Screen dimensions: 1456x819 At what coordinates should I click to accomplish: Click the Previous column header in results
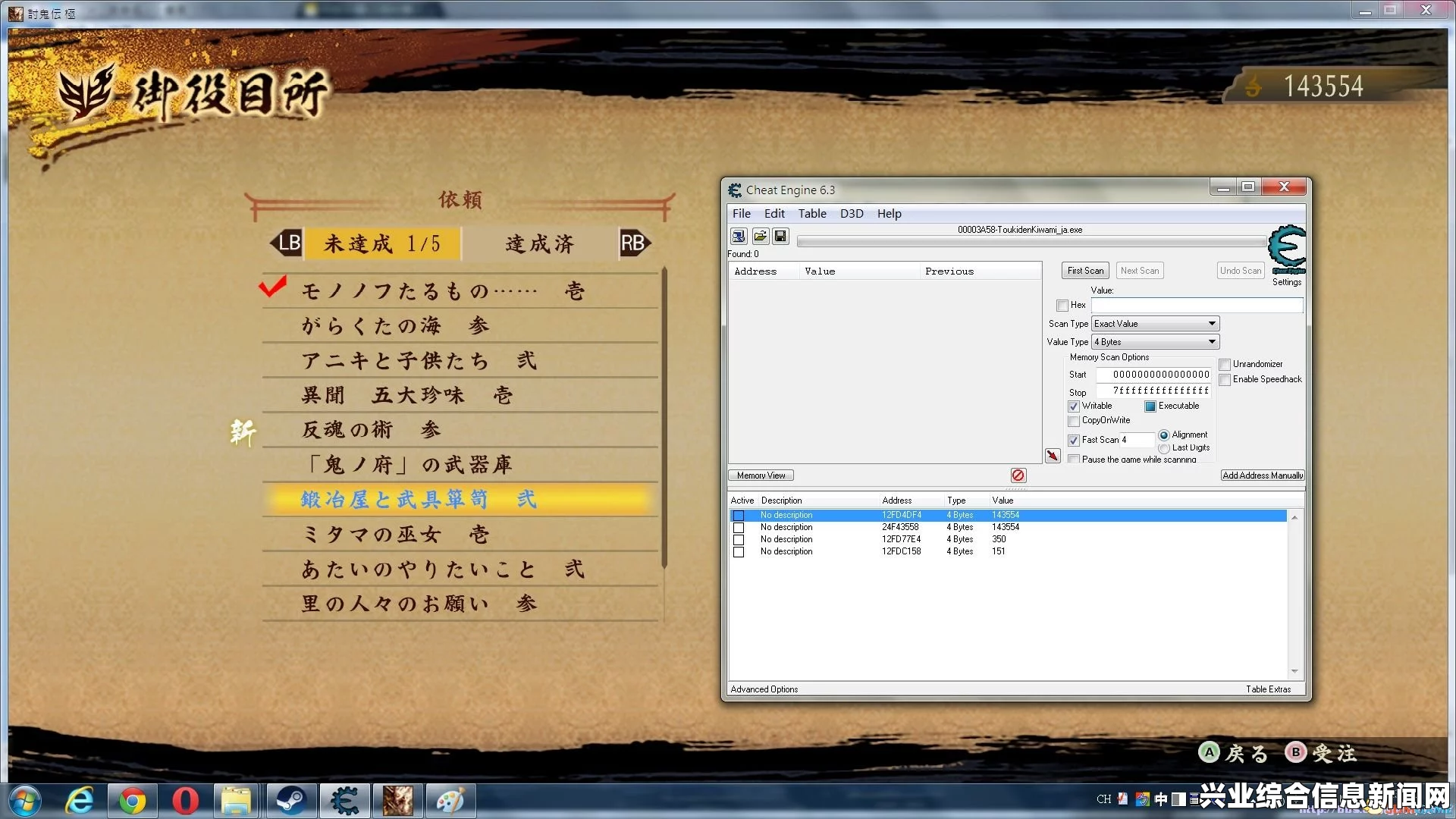(x=980, y=271)
